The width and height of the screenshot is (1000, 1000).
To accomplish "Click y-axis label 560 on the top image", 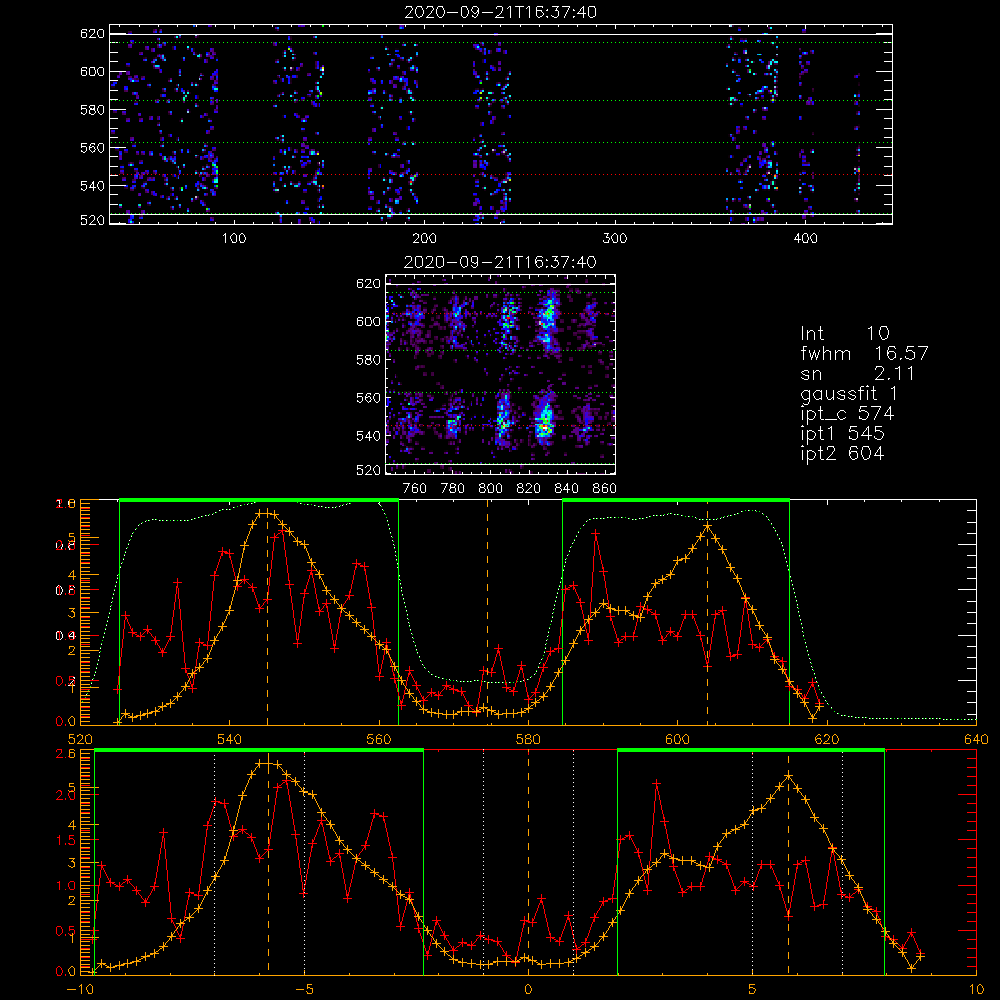I will 92,147.
